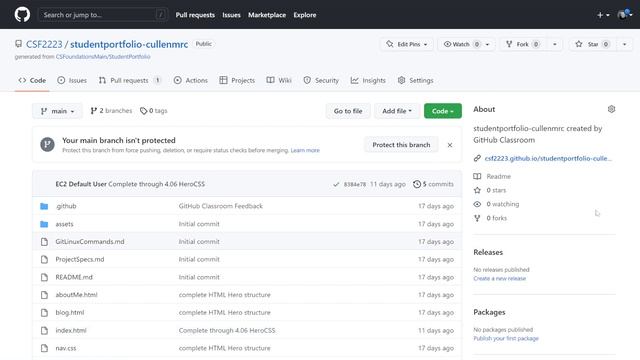The width and height of the screenshot is (640, 360).
Task: Click the GitHub Octocat logo
Action: (22, 15)
